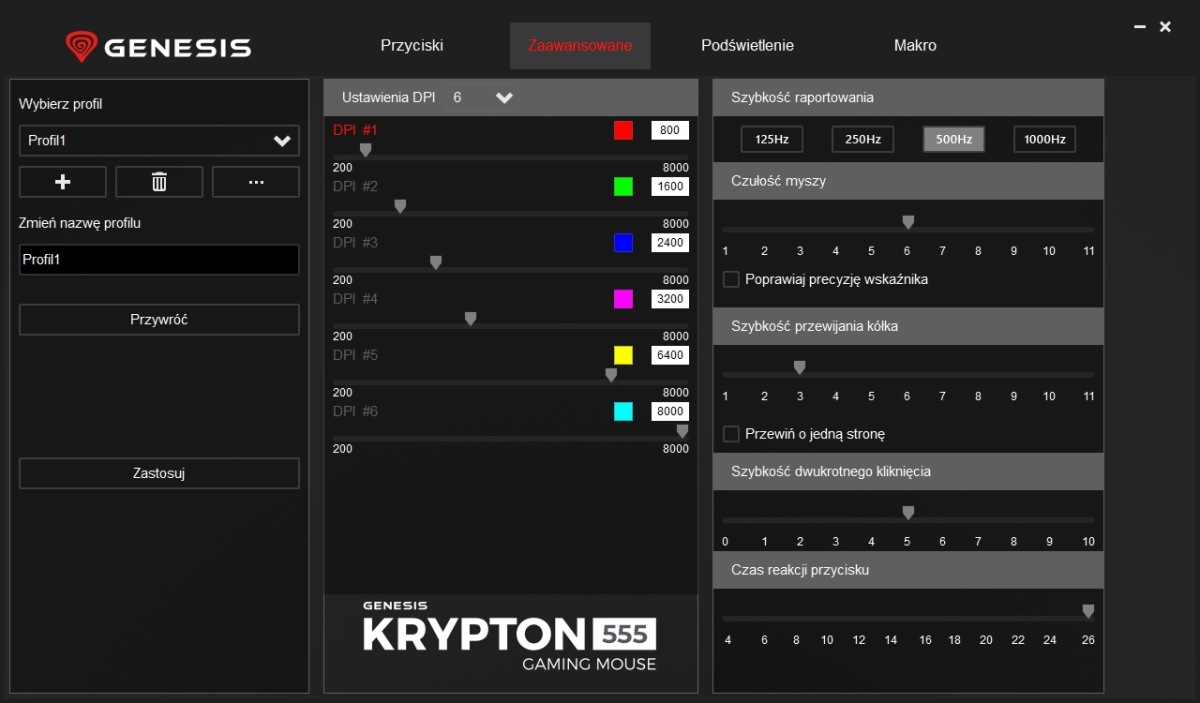Click Szybkość przewijania kółka header

[x=908, y=326]
